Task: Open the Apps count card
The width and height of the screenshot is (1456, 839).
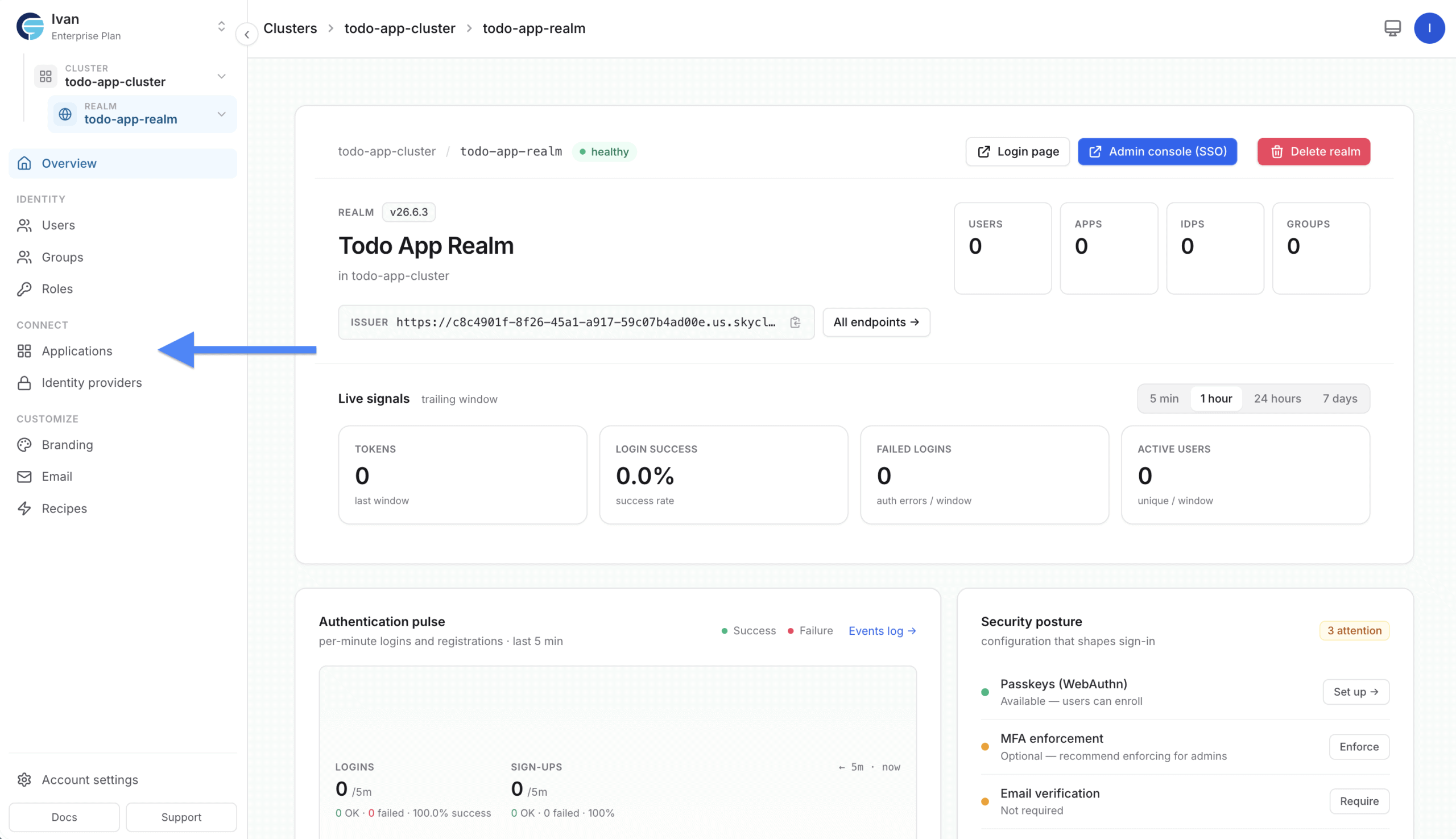Action: (x=1108, y=249)
